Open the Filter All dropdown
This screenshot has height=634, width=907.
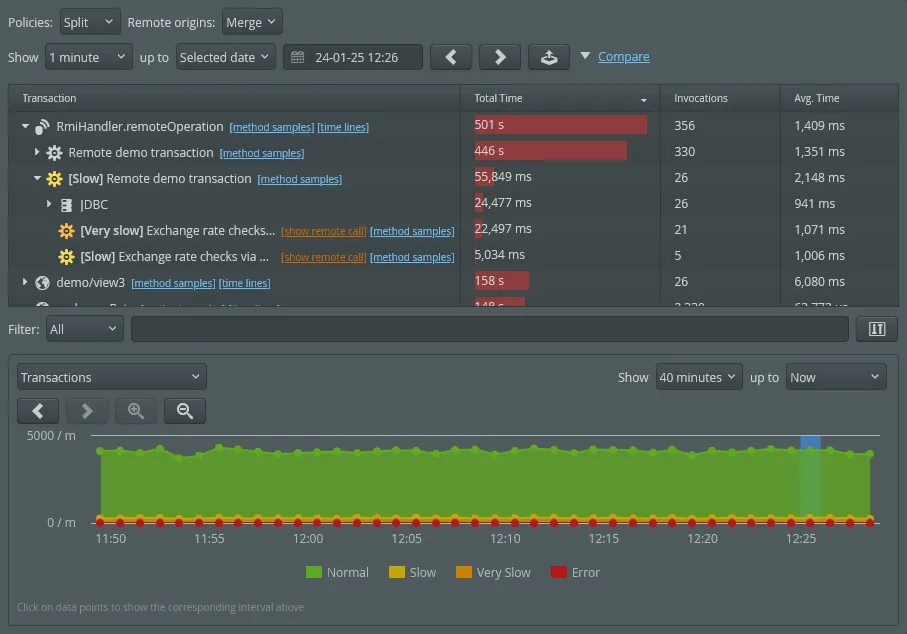coord(84,328)
